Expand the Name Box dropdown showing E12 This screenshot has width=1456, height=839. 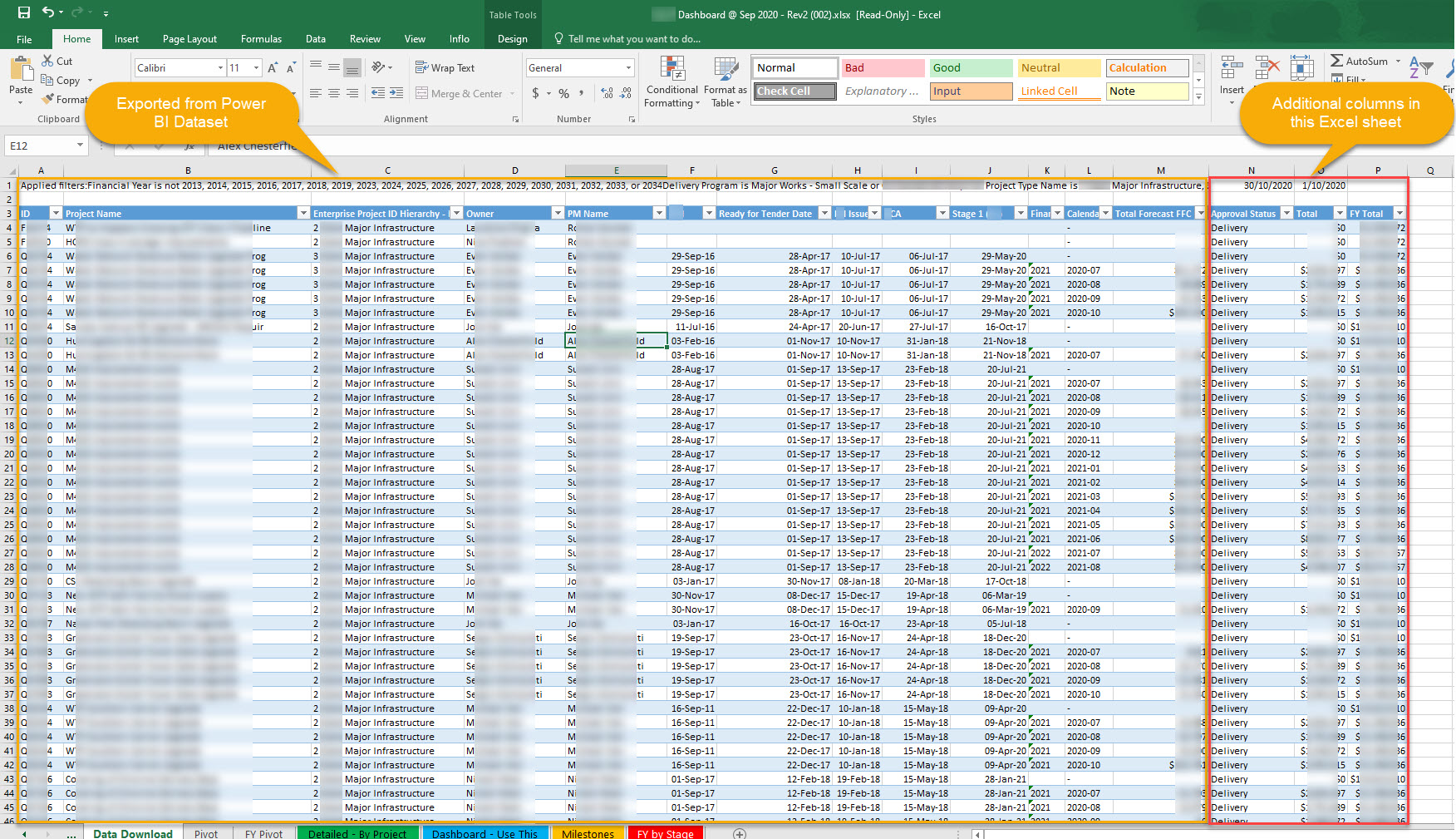80,146
